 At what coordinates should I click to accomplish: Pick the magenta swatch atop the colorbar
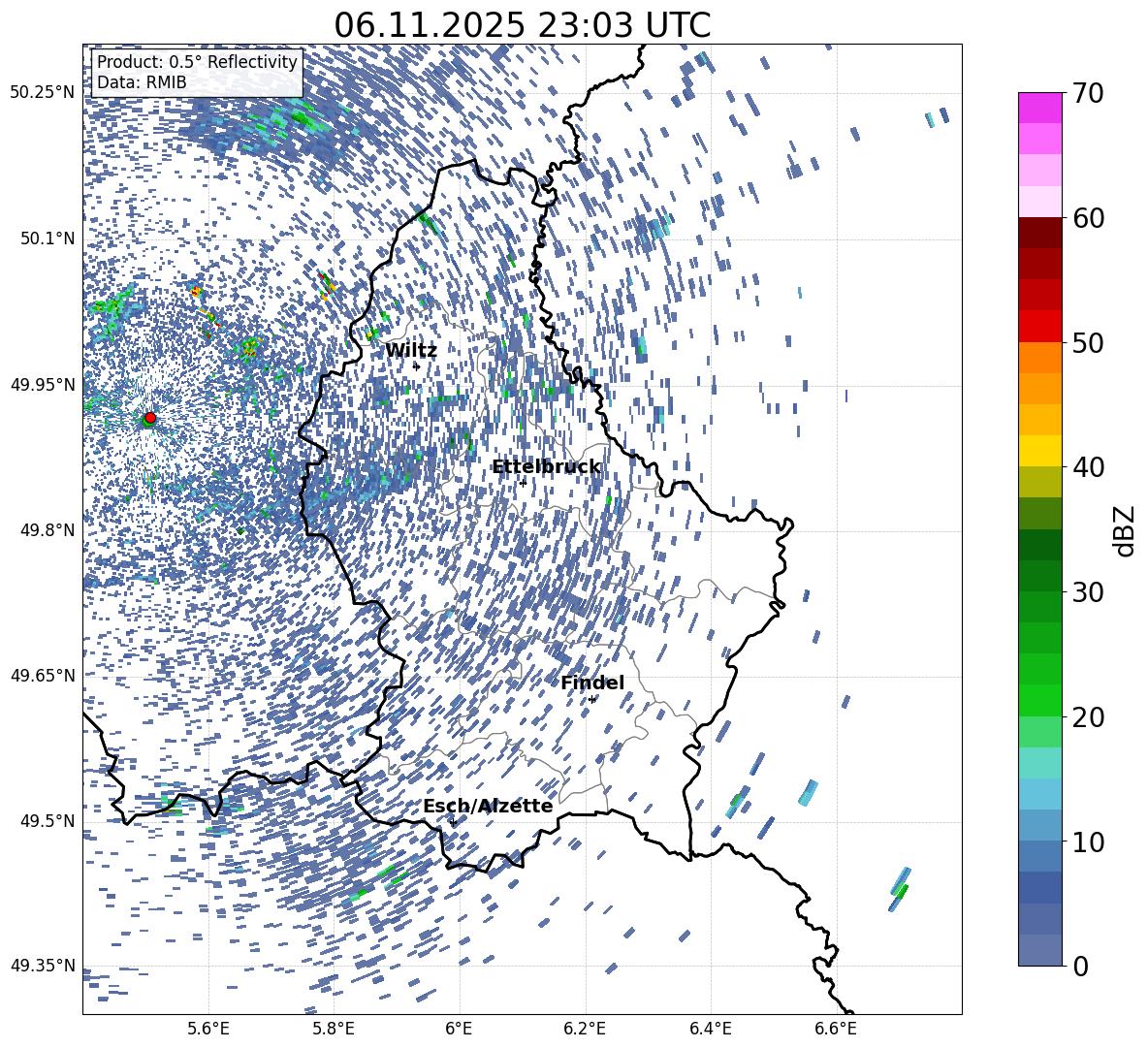(x=1039, y=108)
